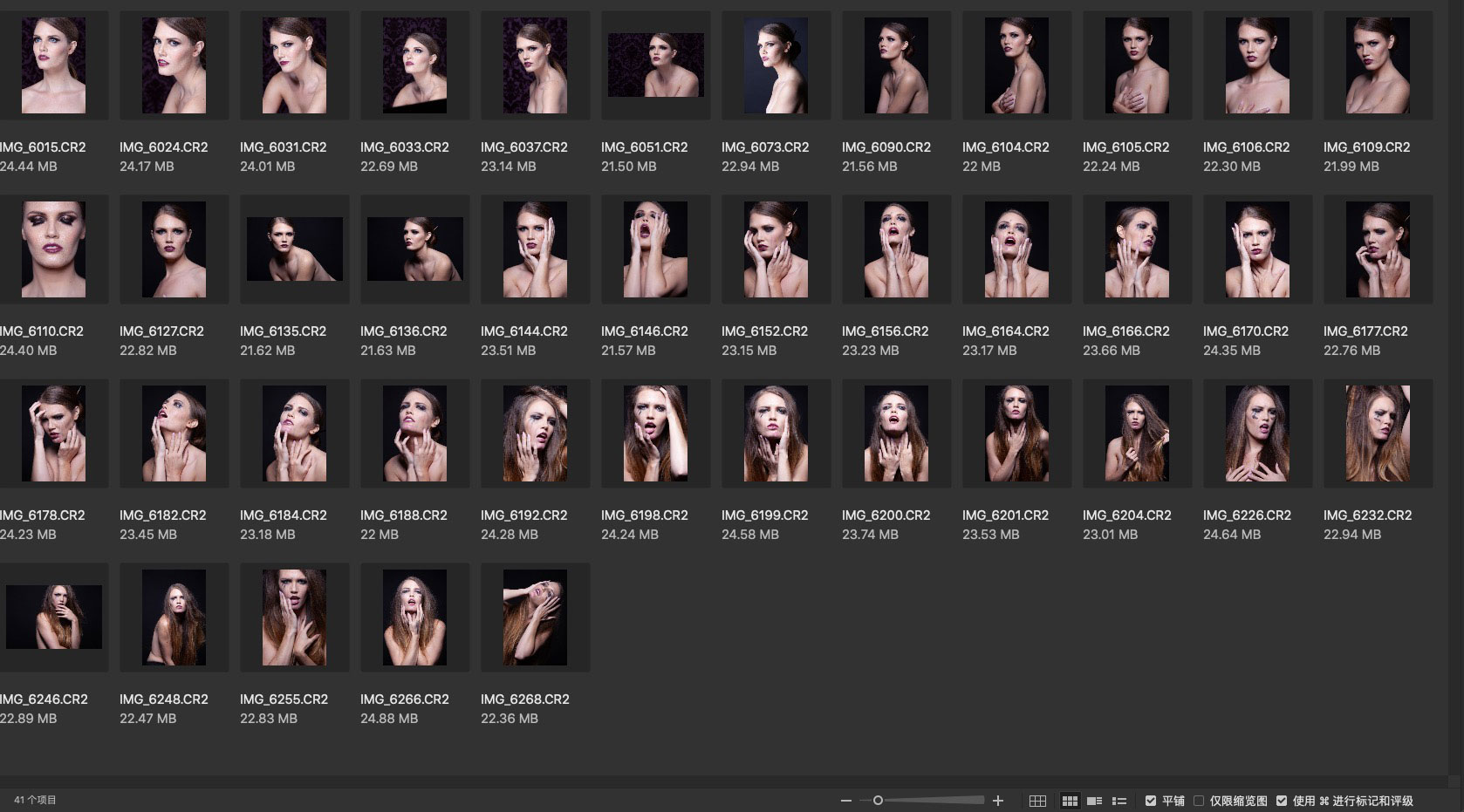Viewport: 1464px width, 812px height.
Task: Switch to list view layout
Action: coord(1119,801)
